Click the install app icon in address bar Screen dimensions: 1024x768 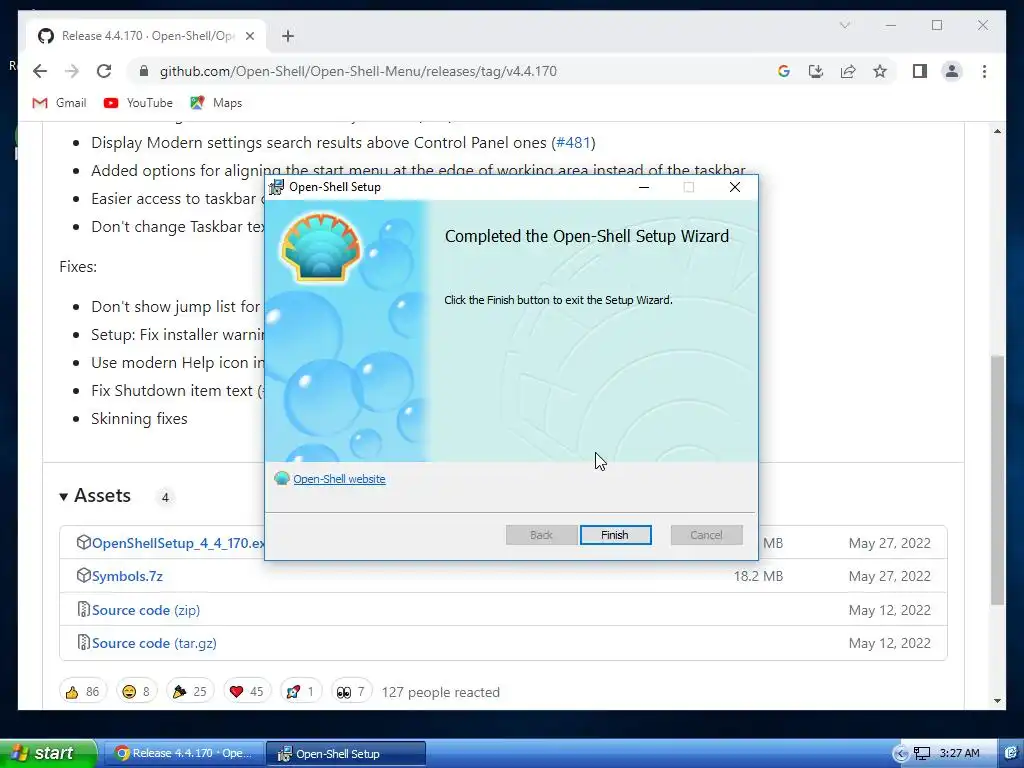point(816,71)
